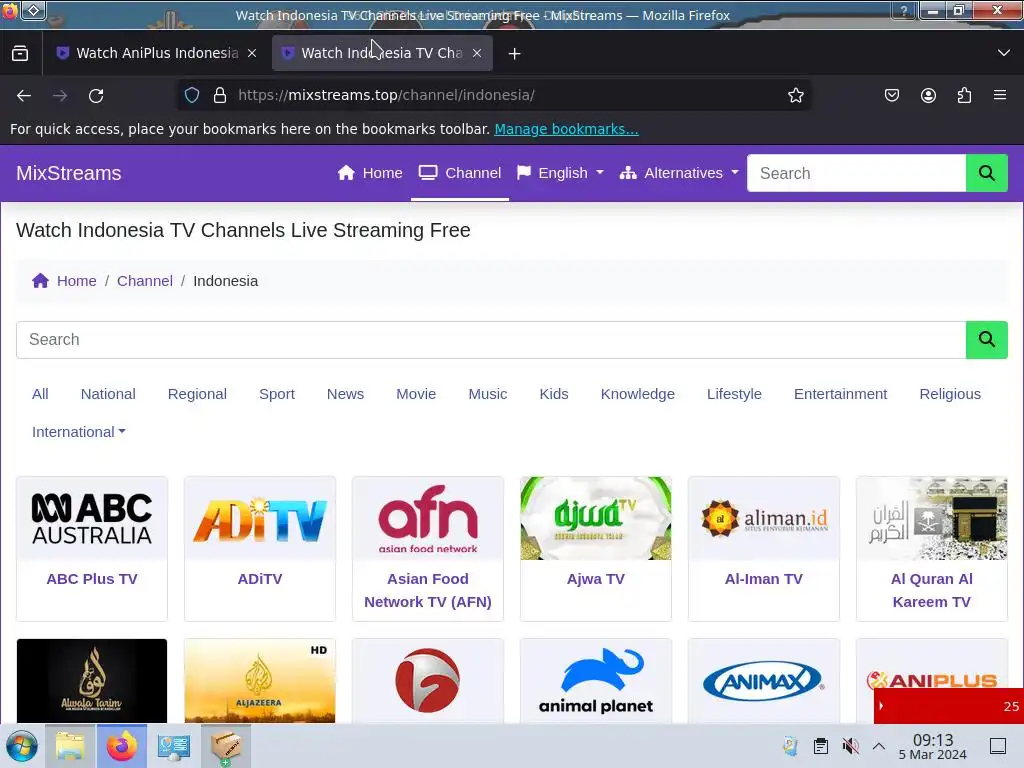The height and width of the screenshot is (768, 1024).
Task: Select the Religious category filter
Action: pos(950,394)
